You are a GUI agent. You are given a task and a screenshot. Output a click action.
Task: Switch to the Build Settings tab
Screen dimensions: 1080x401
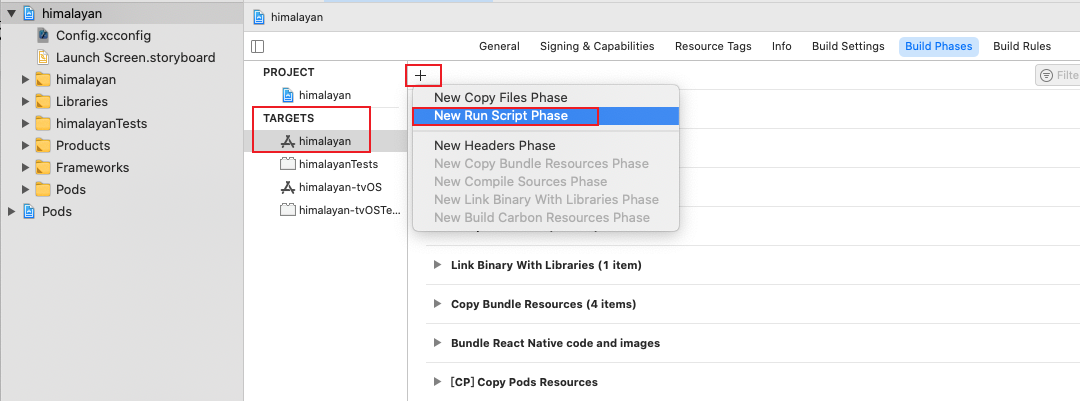pos(848,46)
